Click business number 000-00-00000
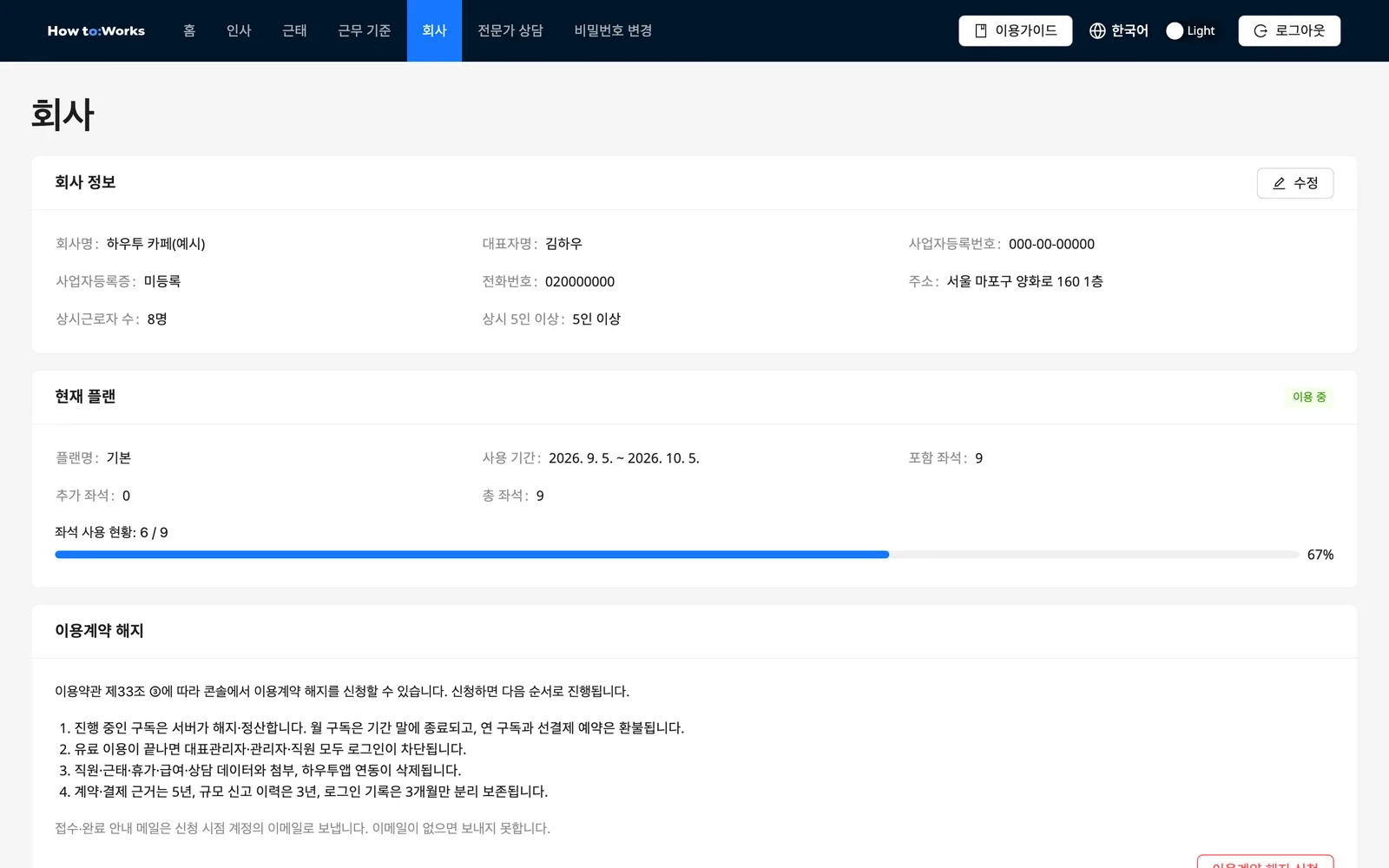Screen dimensions: 1389x868 (1051, 244)
